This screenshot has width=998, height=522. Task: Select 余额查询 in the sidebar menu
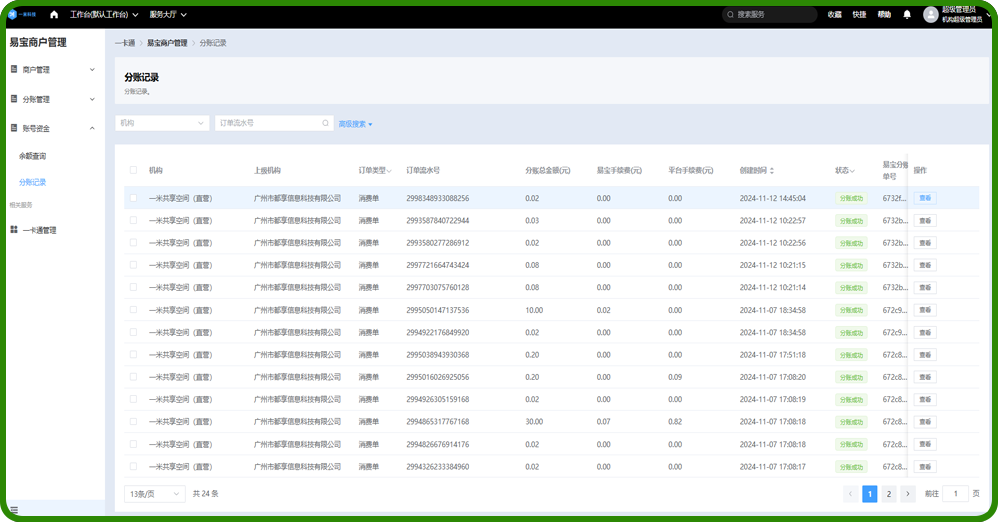tap(33, 156)
